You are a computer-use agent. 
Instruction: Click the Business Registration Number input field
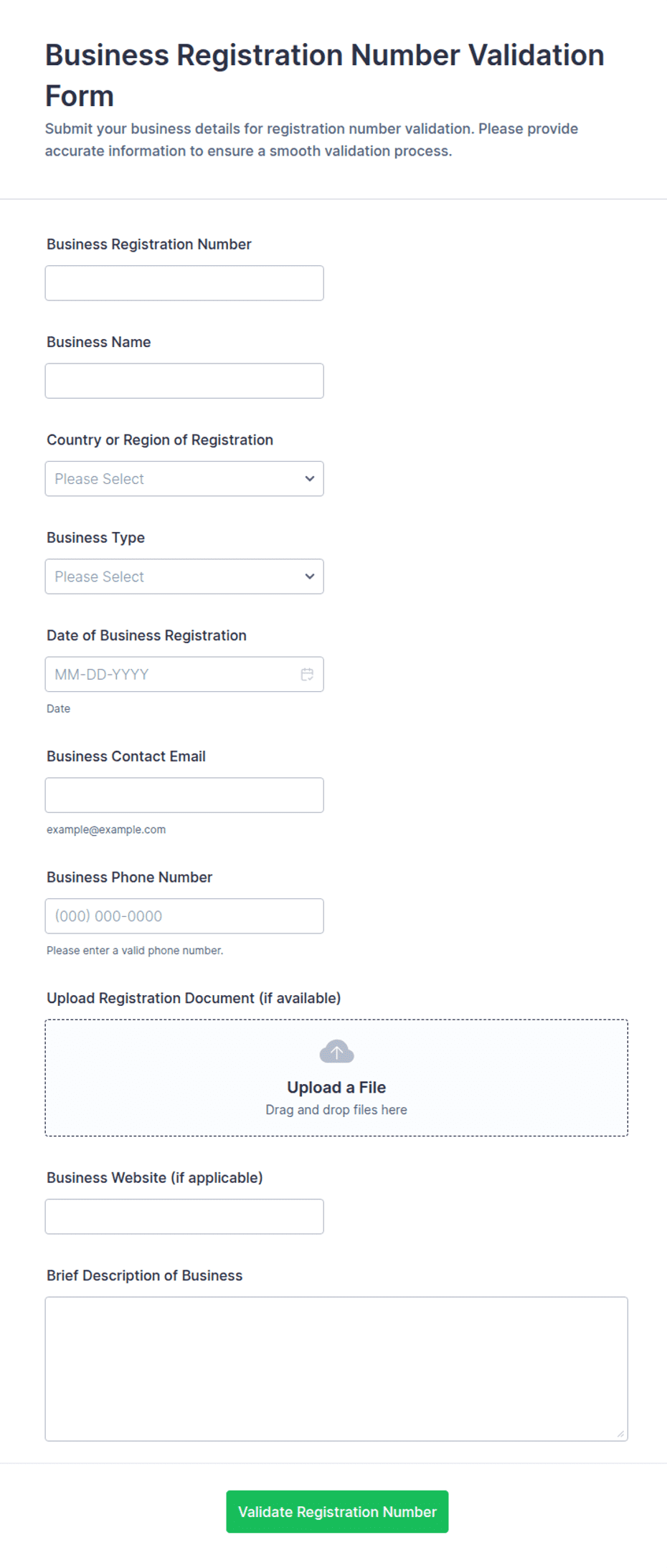coord(184,283)
